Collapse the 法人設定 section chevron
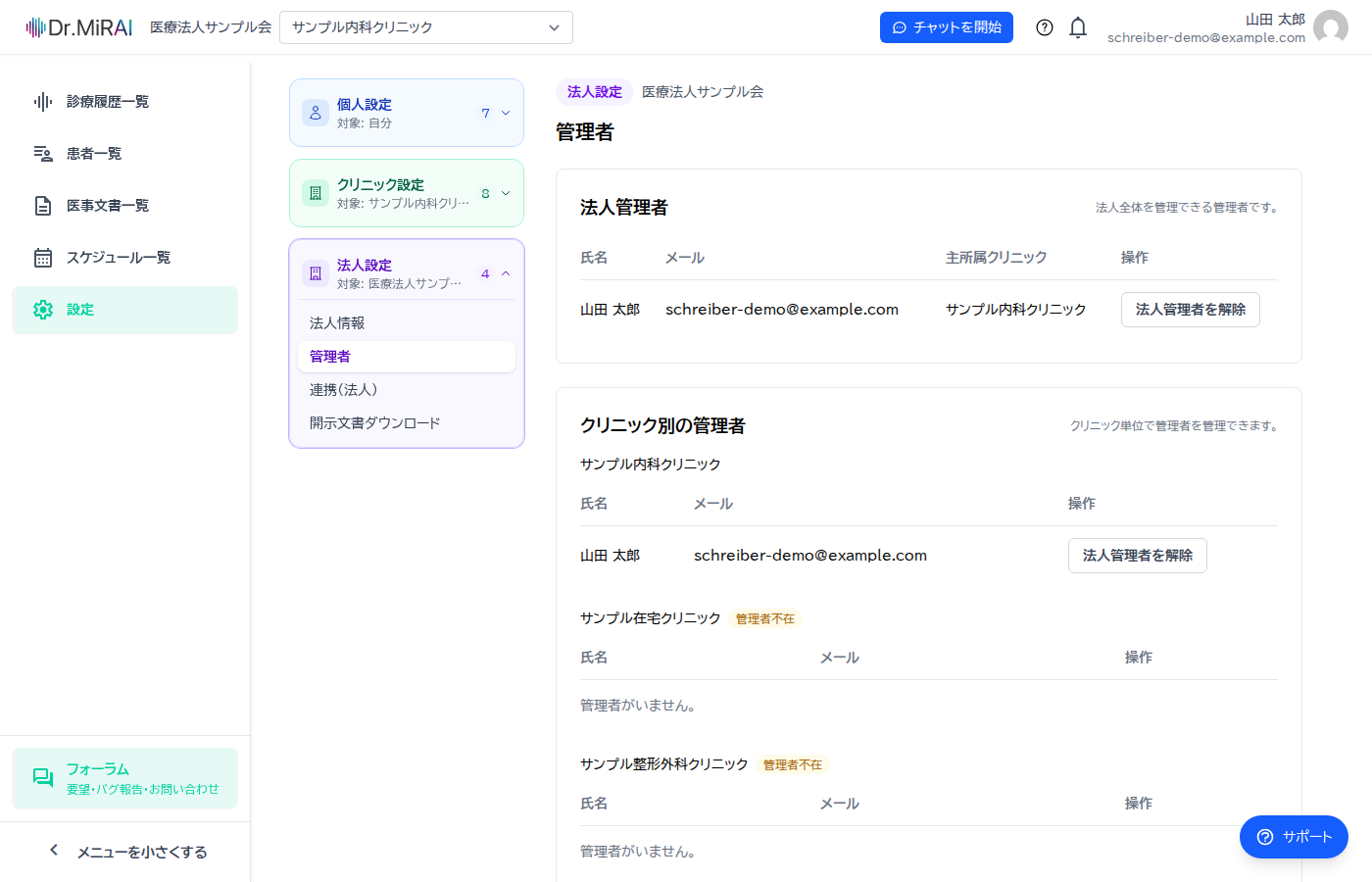Viewport: 1372px width, 882px height. 506,273
